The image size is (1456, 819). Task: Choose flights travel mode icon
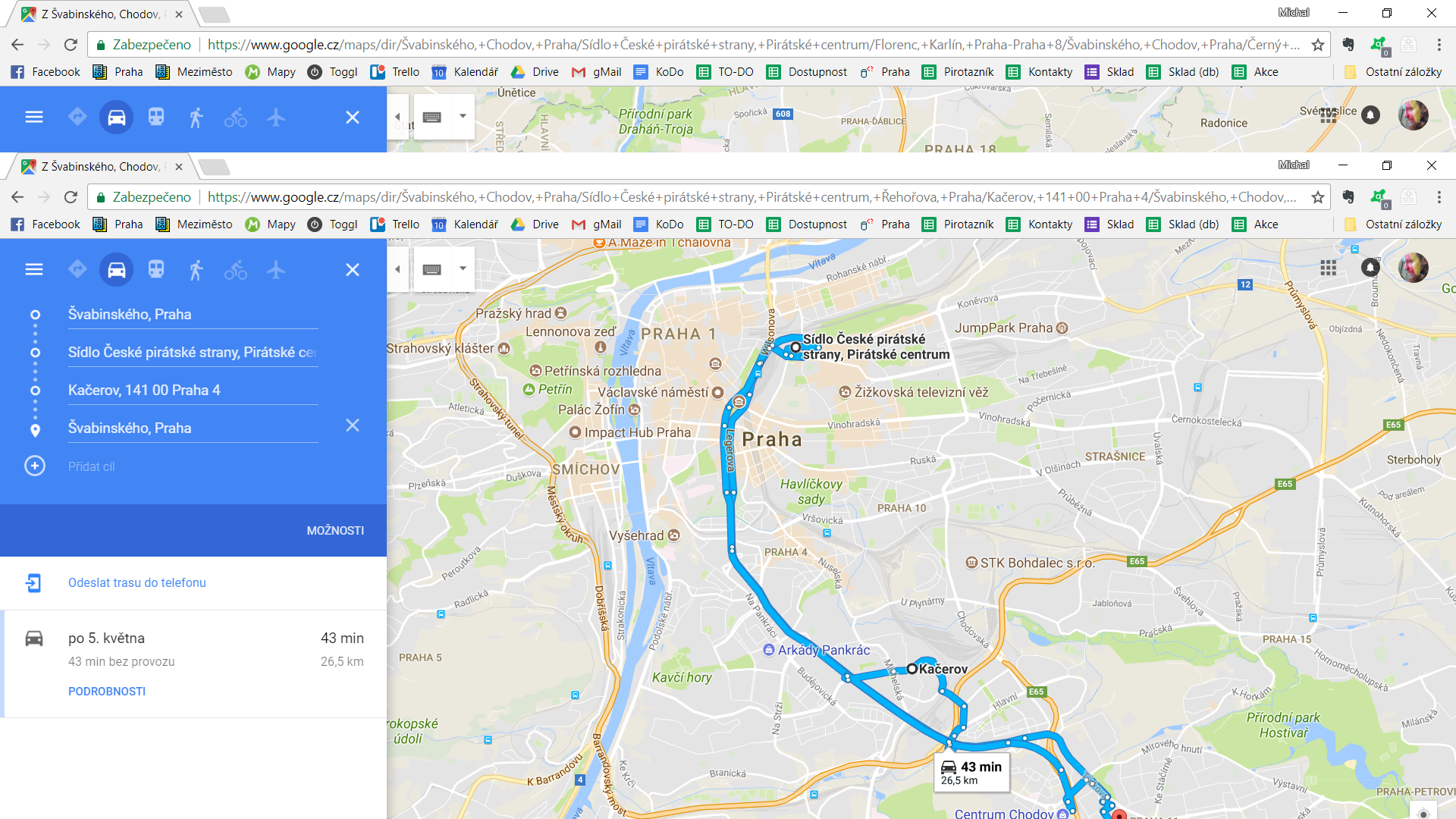[x=276, y=269]
